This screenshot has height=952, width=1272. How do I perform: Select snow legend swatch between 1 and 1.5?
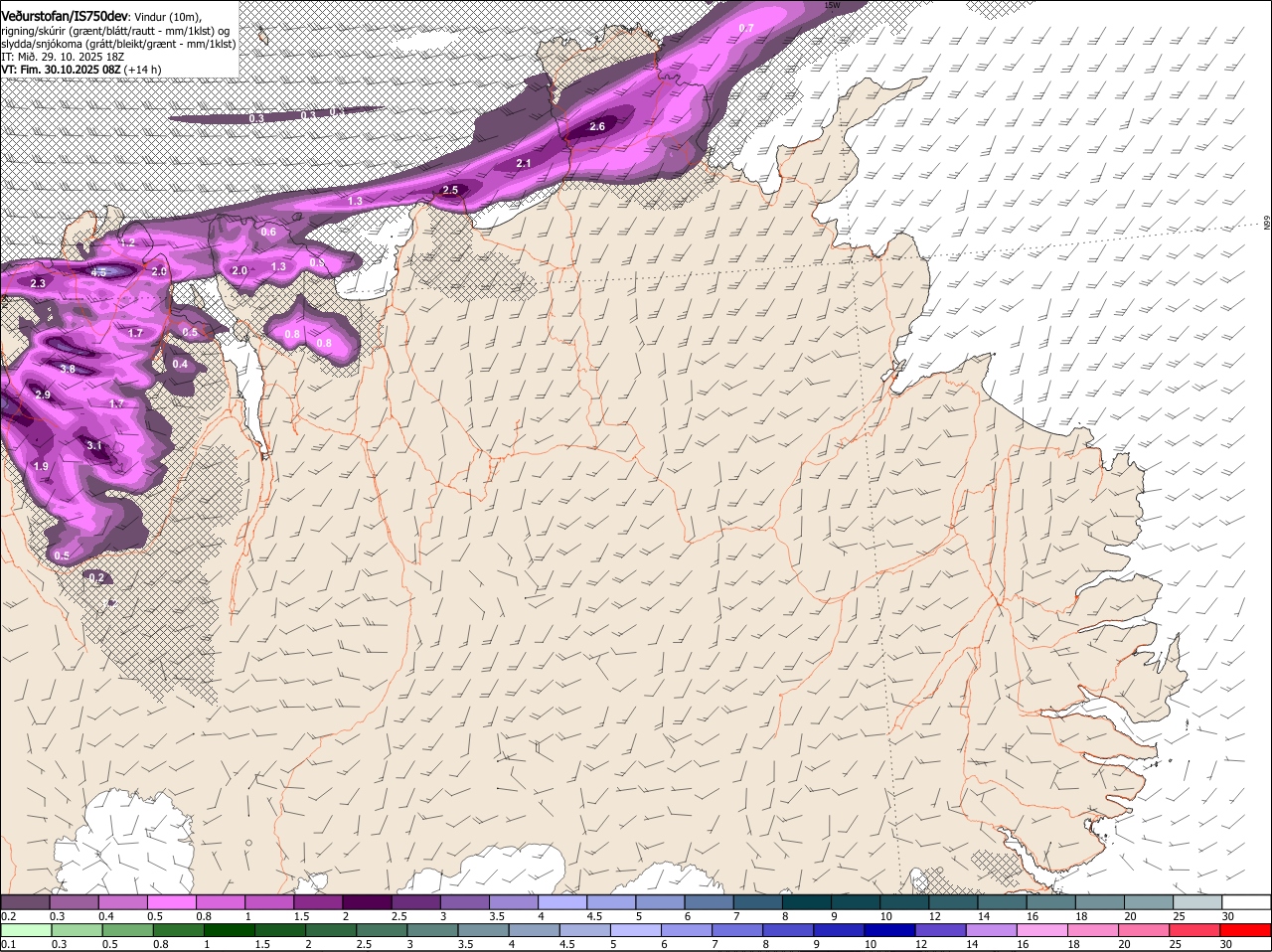pyautogui.click(x=269, y=901)
